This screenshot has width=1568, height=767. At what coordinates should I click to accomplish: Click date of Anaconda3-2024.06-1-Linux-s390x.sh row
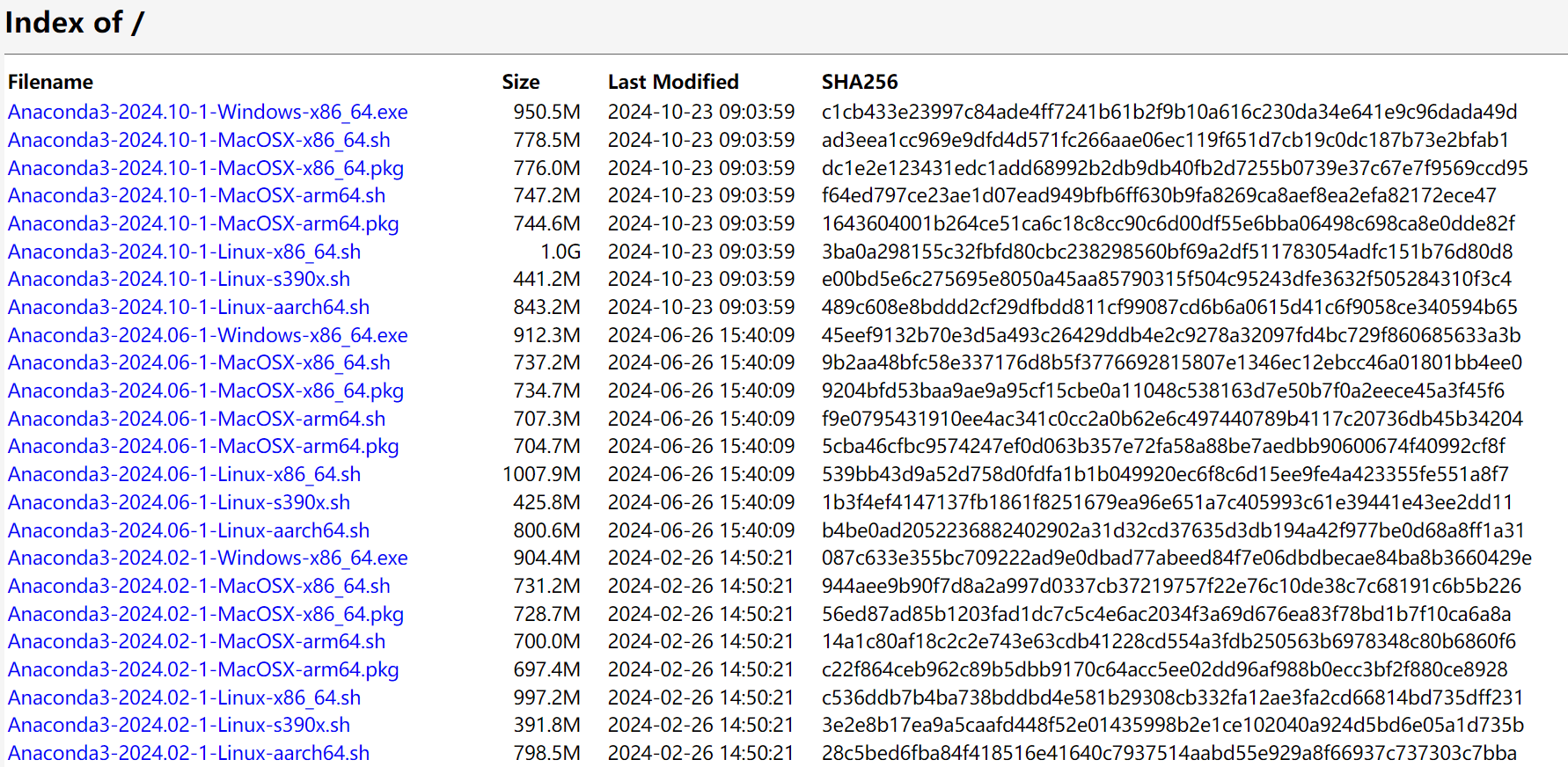[701, 502]
